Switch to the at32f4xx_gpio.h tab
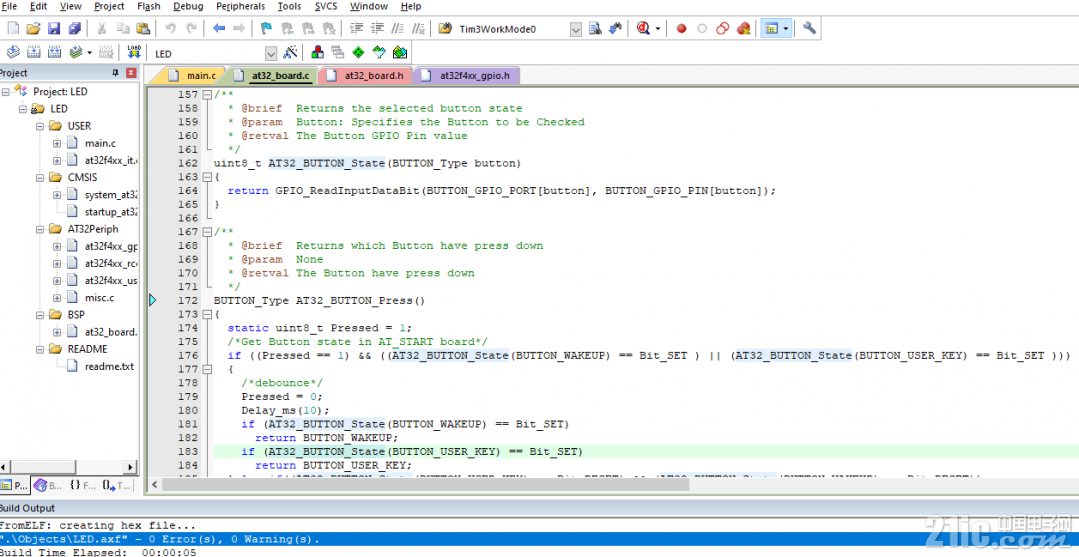 point(469,76)
